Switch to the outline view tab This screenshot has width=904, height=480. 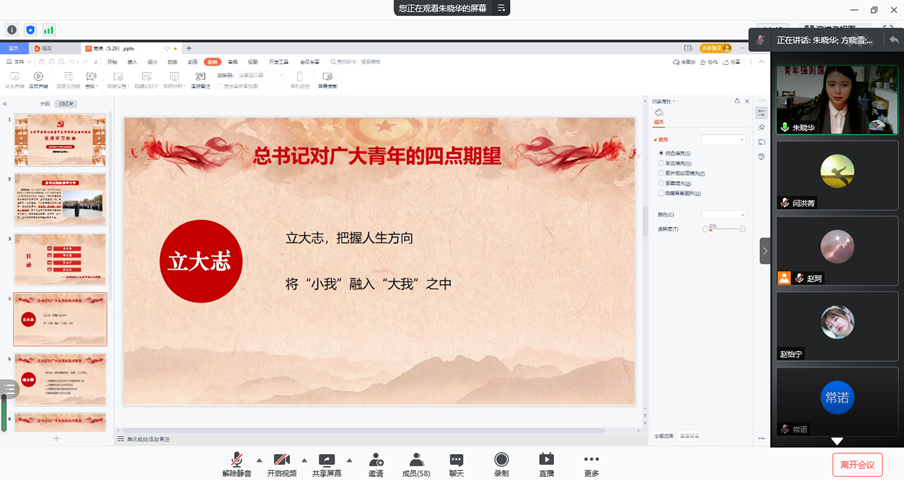[x=44, y=103]
